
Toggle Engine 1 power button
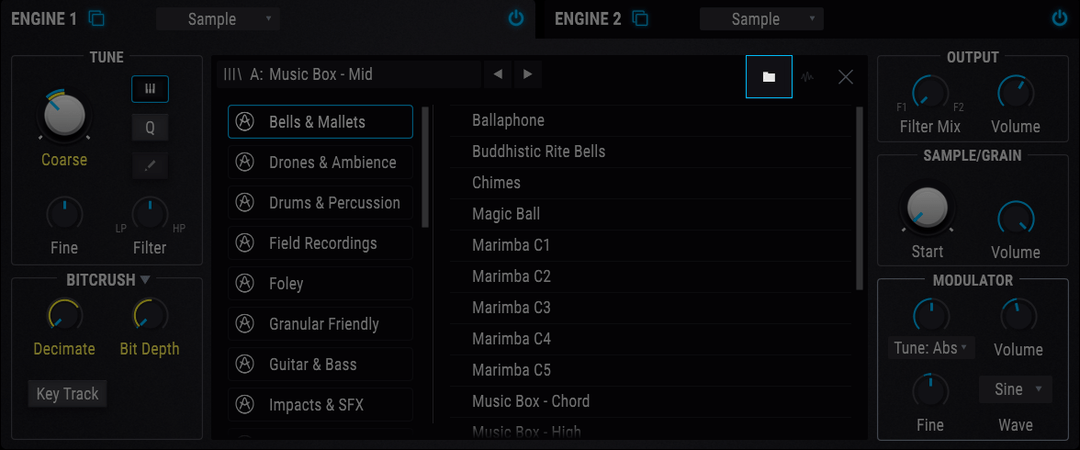coord(516,19)
